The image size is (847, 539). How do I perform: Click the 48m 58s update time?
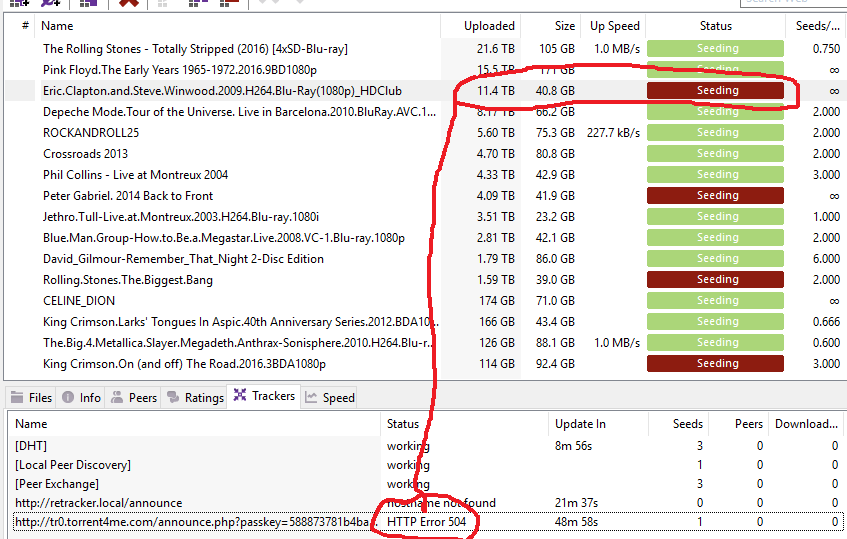pos(576,522)
